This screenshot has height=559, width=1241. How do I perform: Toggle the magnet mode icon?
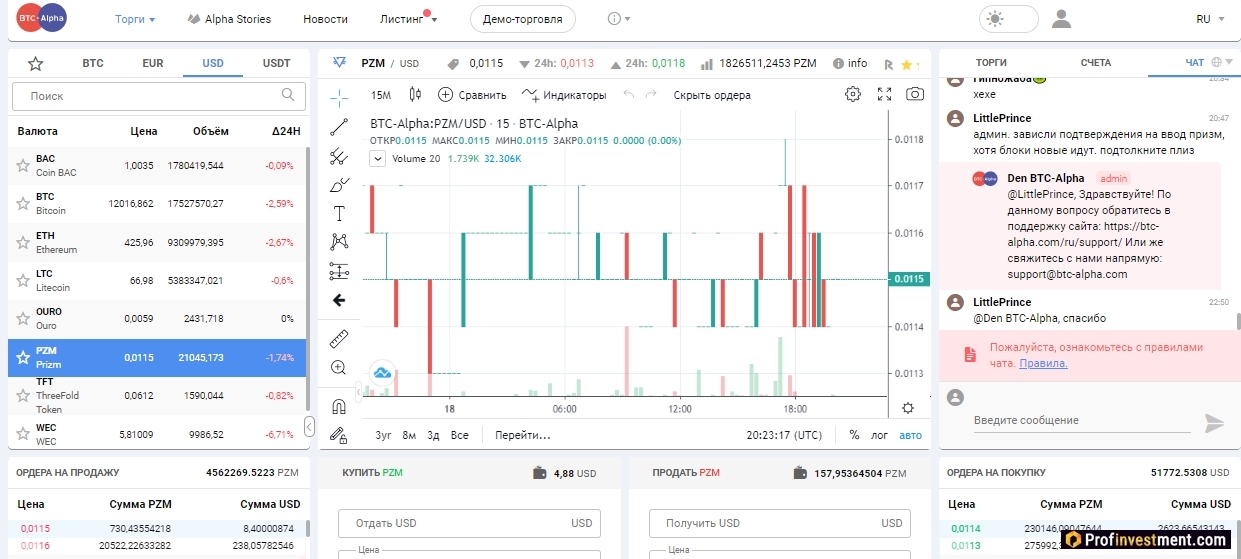pos(339,406)
